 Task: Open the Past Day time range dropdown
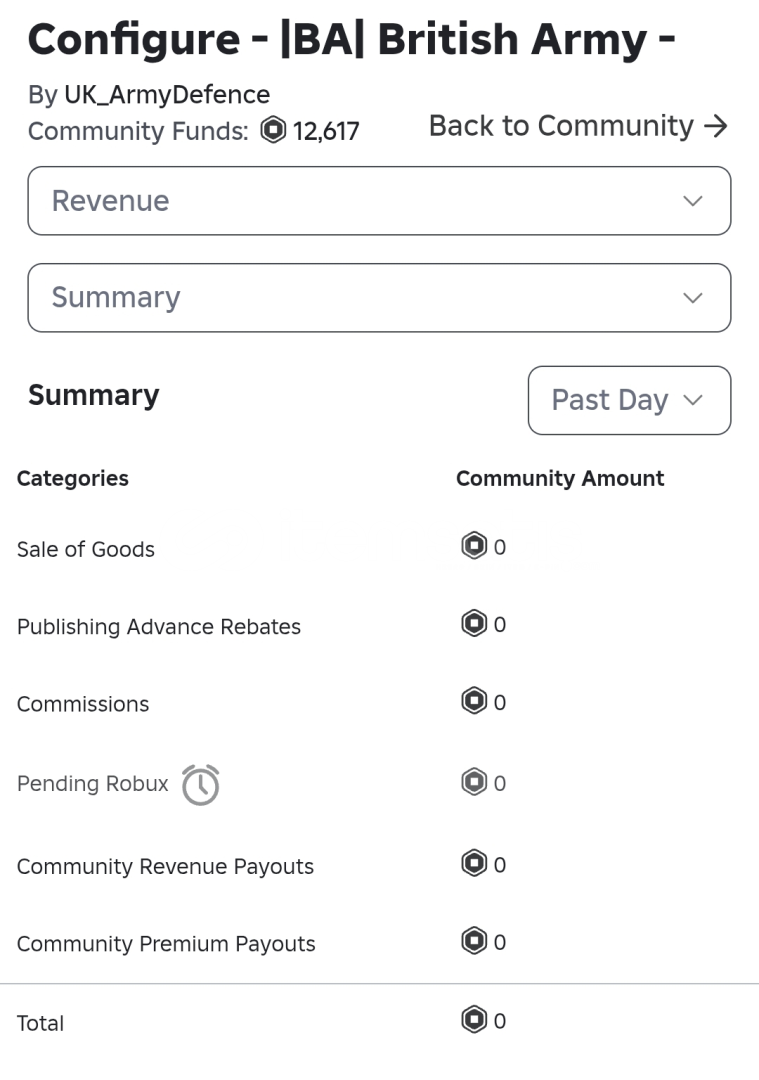(x=629, y=400)
